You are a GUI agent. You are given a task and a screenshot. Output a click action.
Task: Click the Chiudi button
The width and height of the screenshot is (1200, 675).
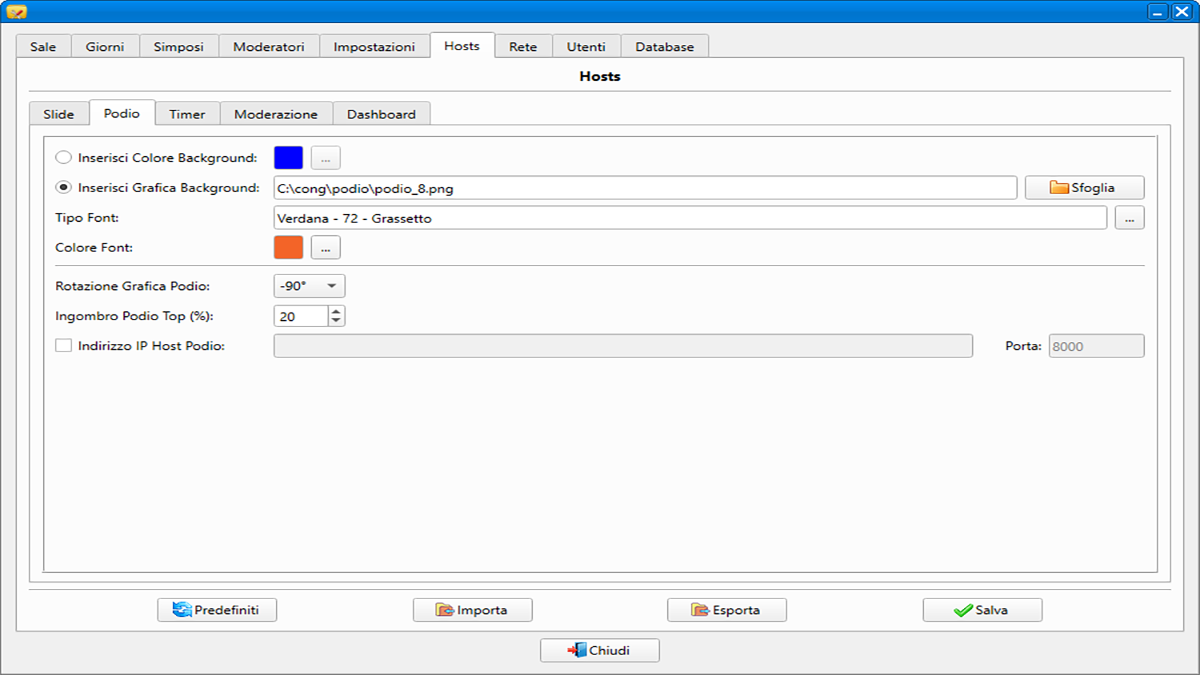click(x=600, y=650)
